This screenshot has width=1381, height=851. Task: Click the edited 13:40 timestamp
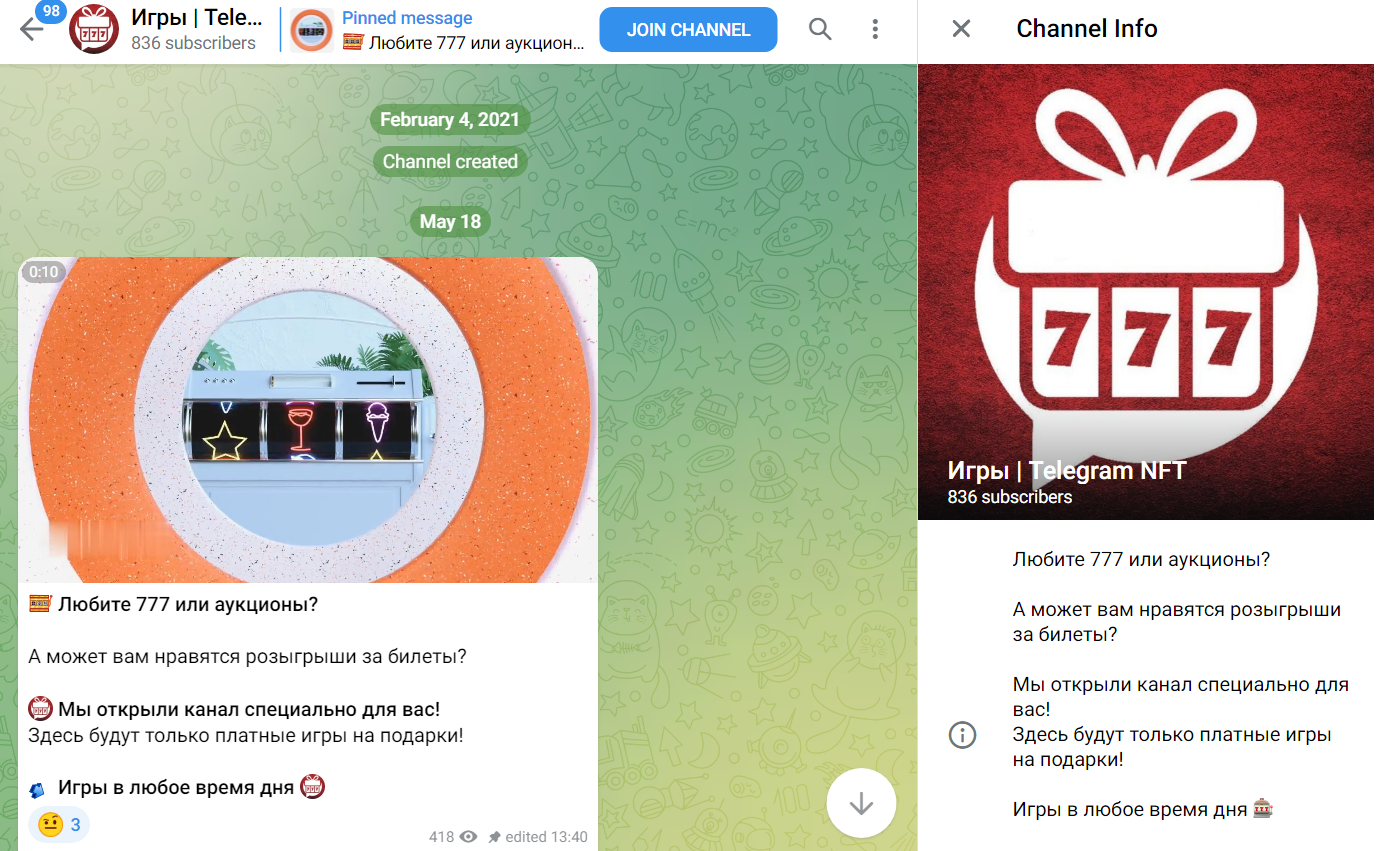pyautogui.click(x=546, y=837)
